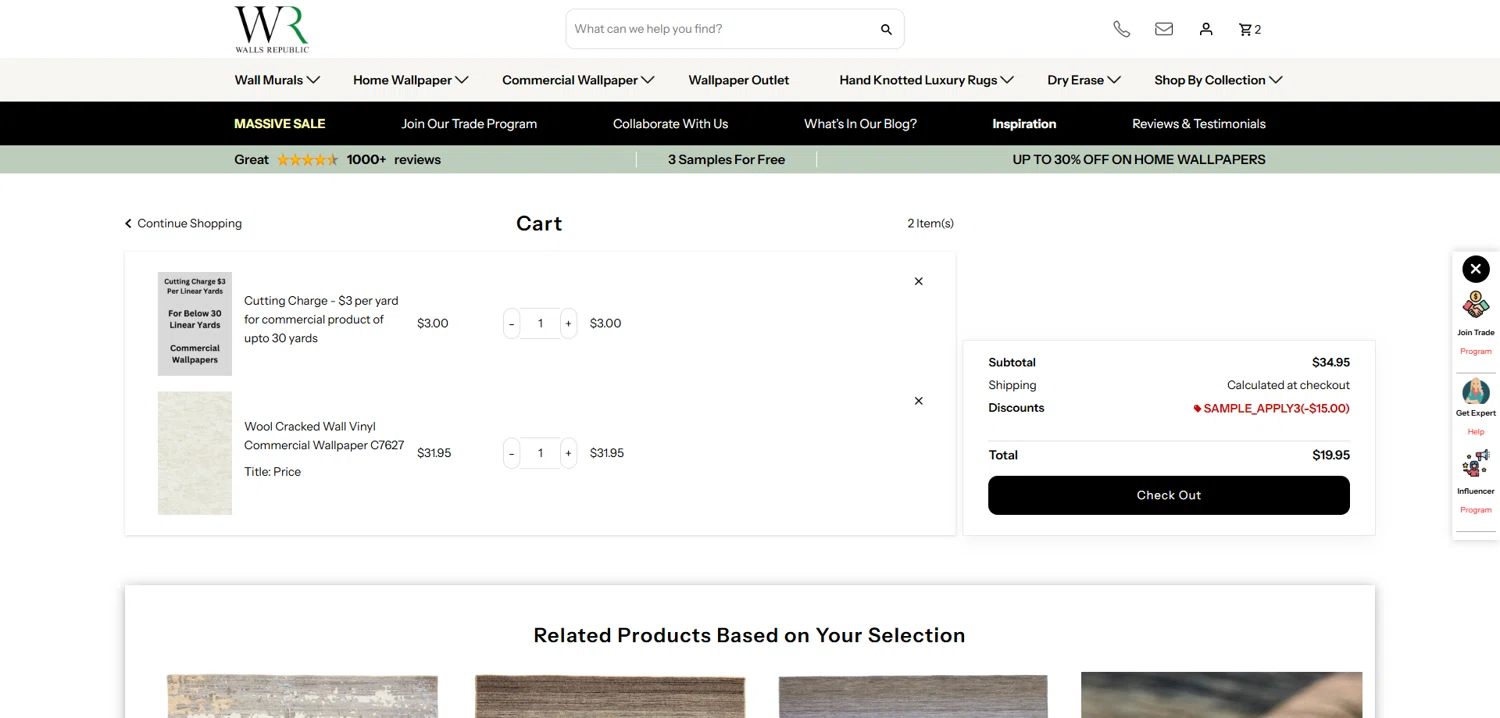Open the phone contact icon
Viewport: 1500px width, 718px height.
click(1122, 29)
